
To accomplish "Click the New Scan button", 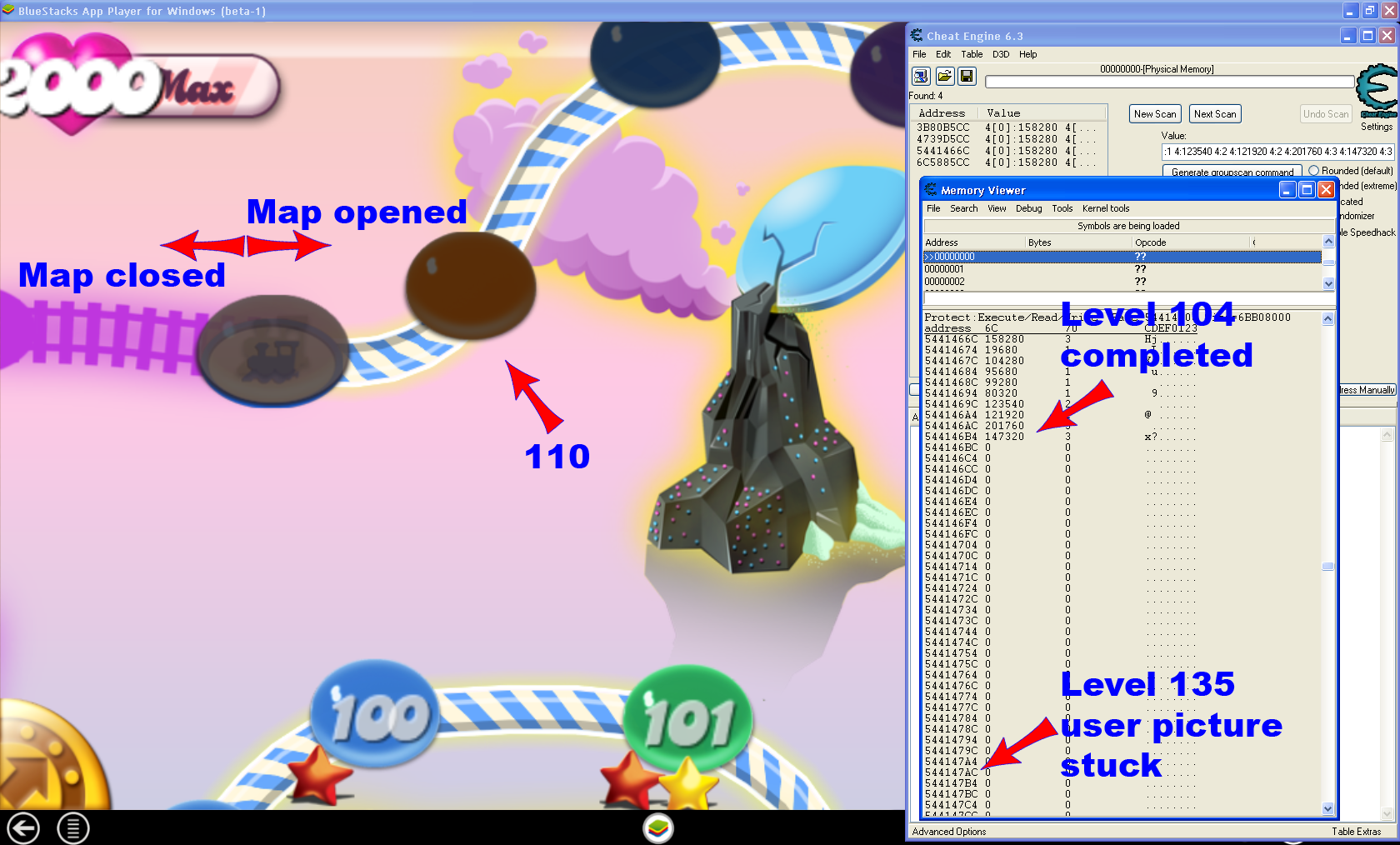I will click(1155, 114).
